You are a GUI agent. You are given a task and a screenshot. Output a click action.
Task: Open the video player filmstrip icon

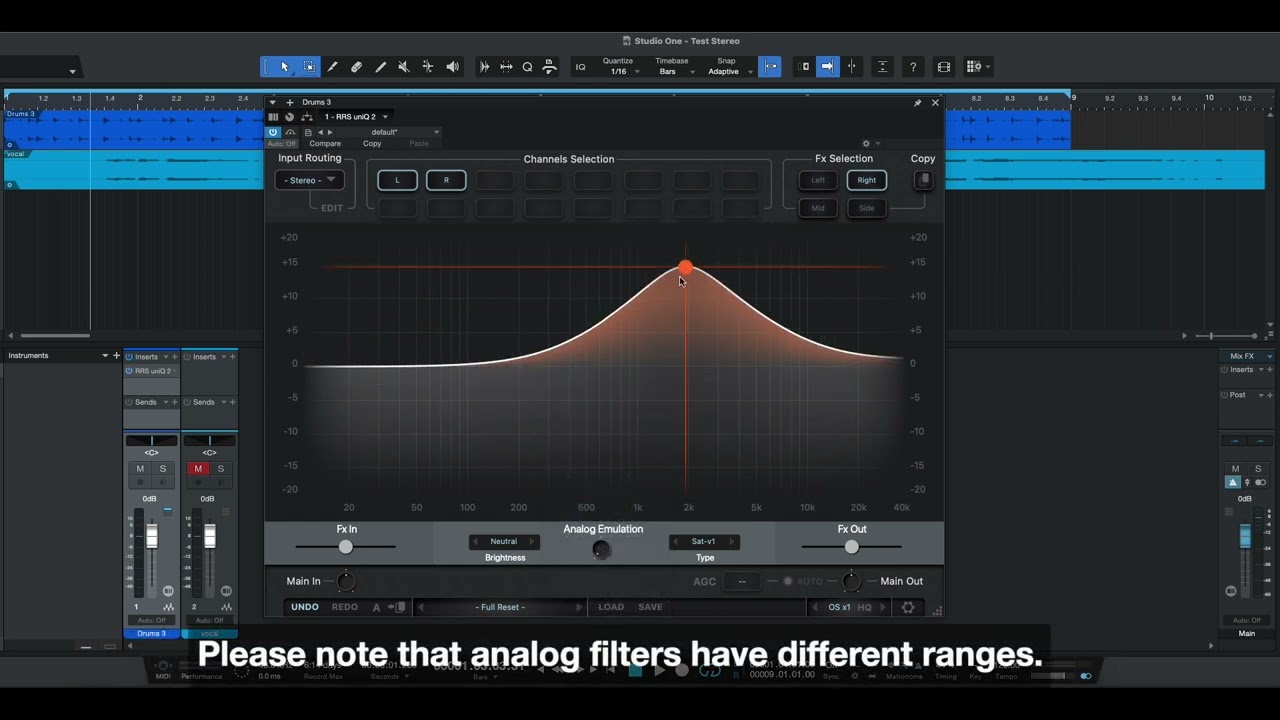943,67
